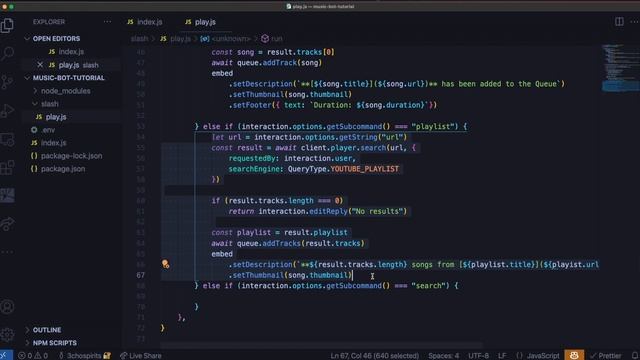Open the remote window indicator in status bar
Screen dimensions: 640x360
click(6, 356)
